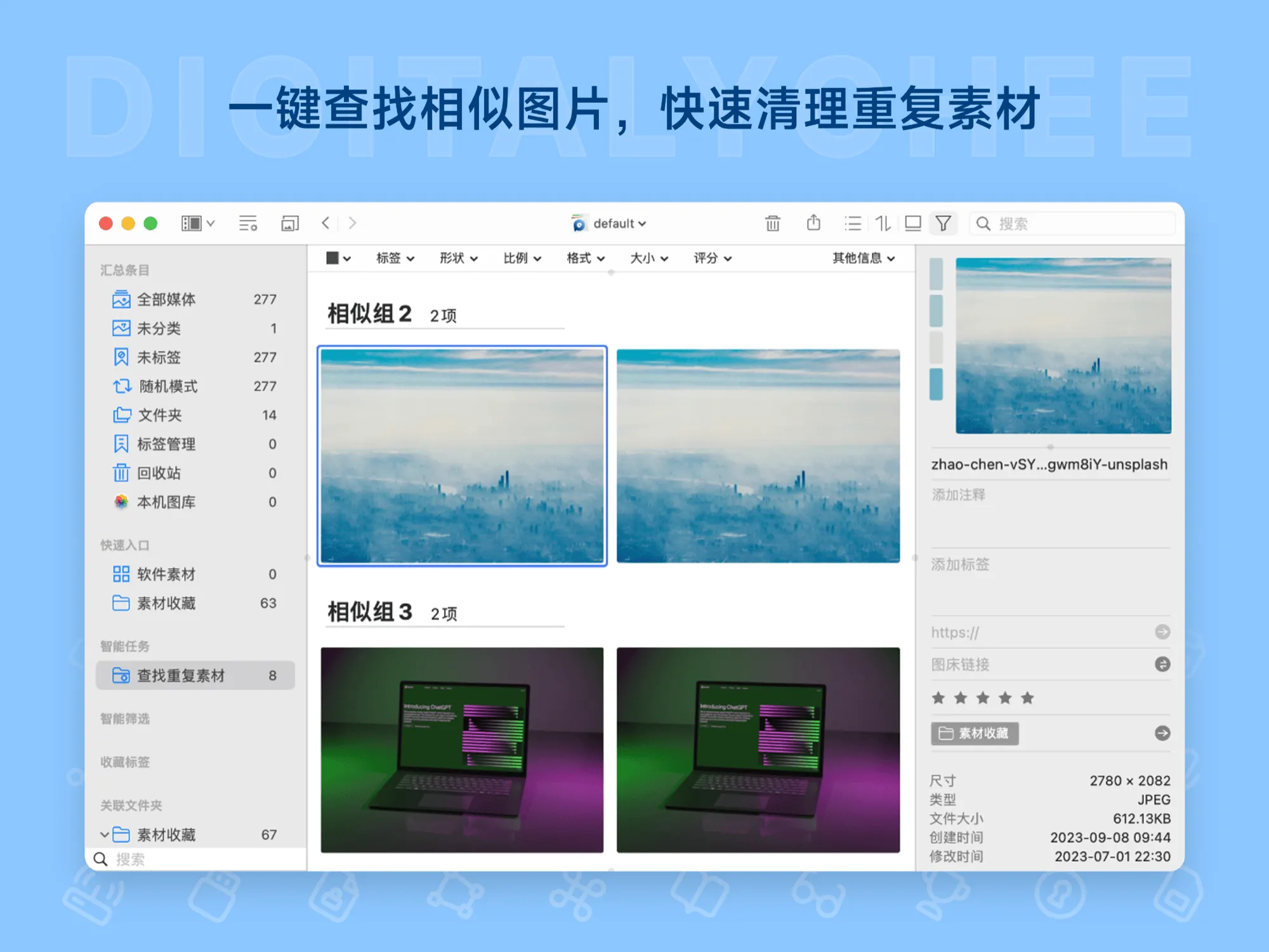Image resolution: width=1269 pixels, height=952 pixels.
Task: Click the arrow beside 图床链接 field
Action: pyautogui.click(x=1162, y=664)
